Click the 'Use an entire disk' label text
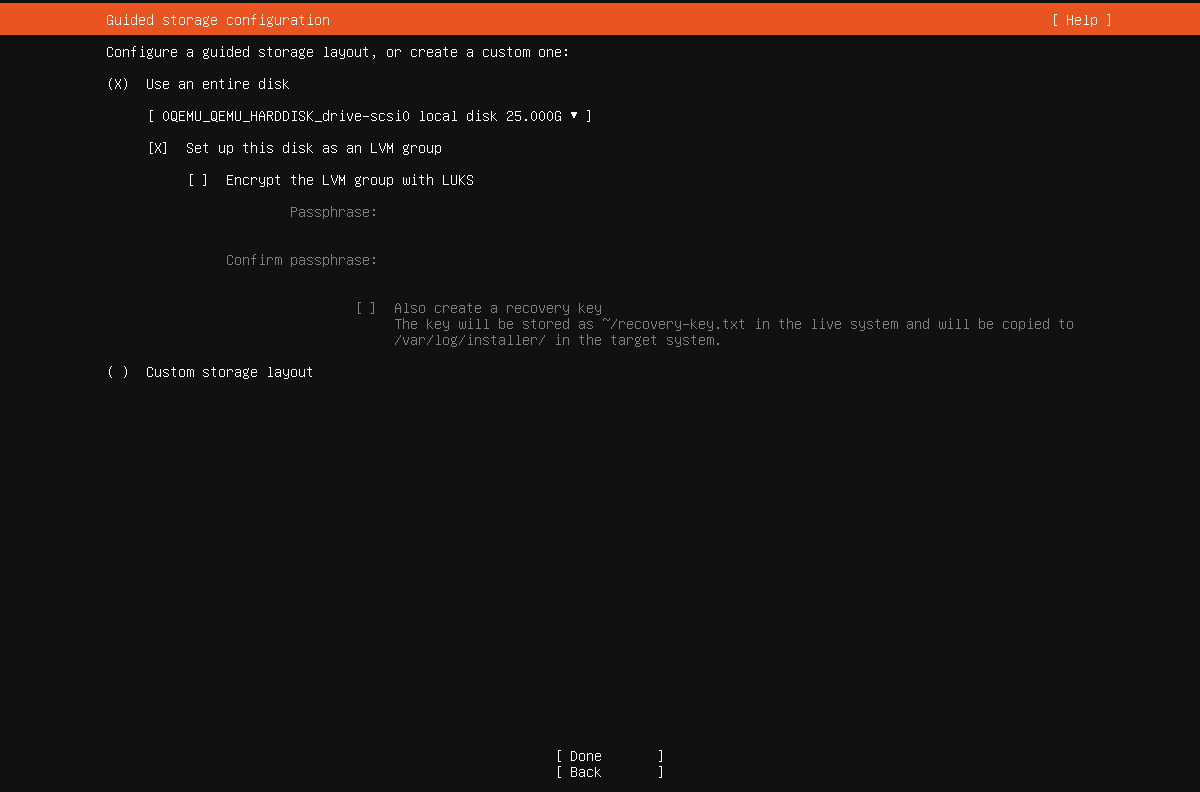 tap(217, 84)
